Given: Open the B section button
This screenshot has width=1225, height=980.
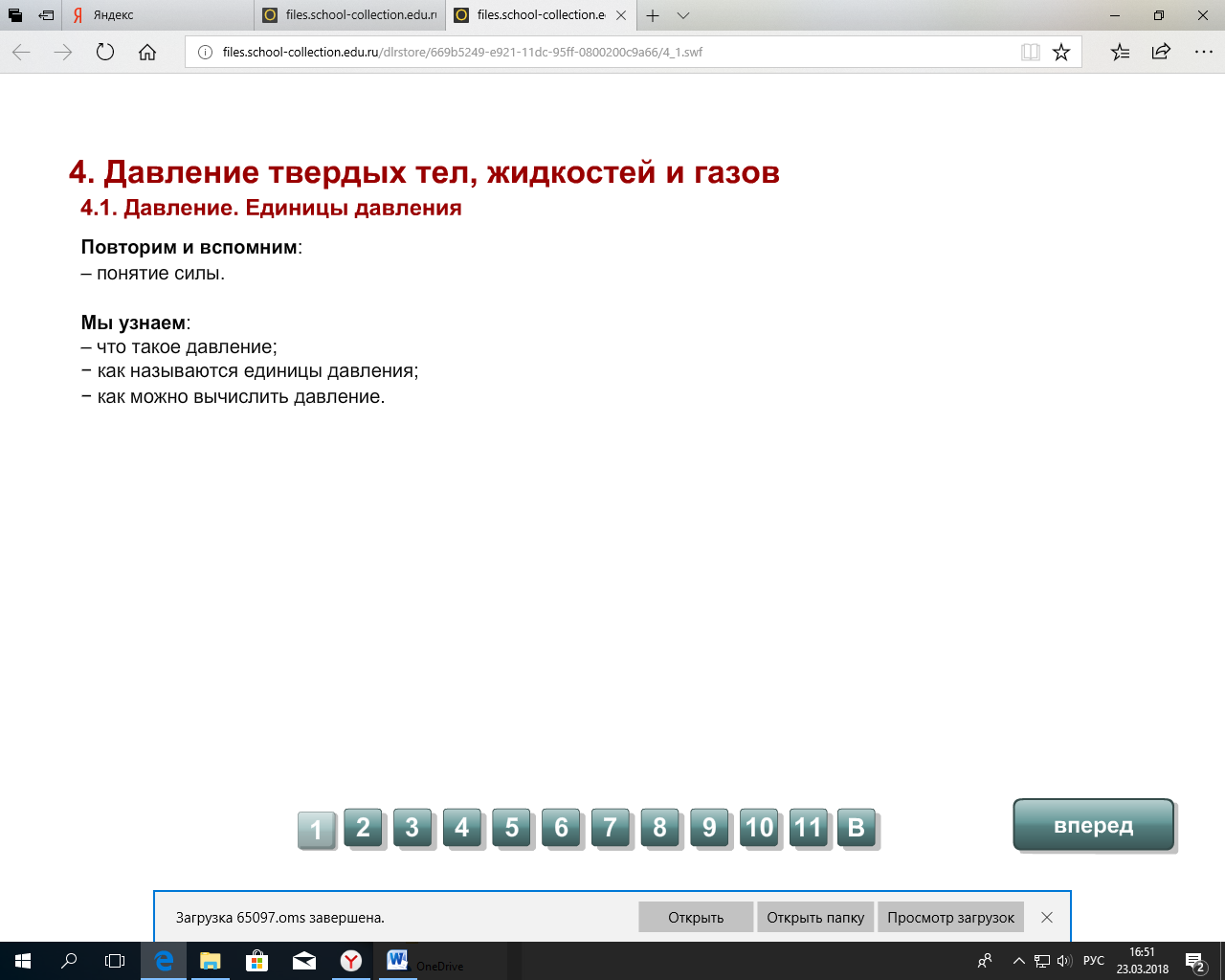Looking at the screenshot, I should pos(857,827).
